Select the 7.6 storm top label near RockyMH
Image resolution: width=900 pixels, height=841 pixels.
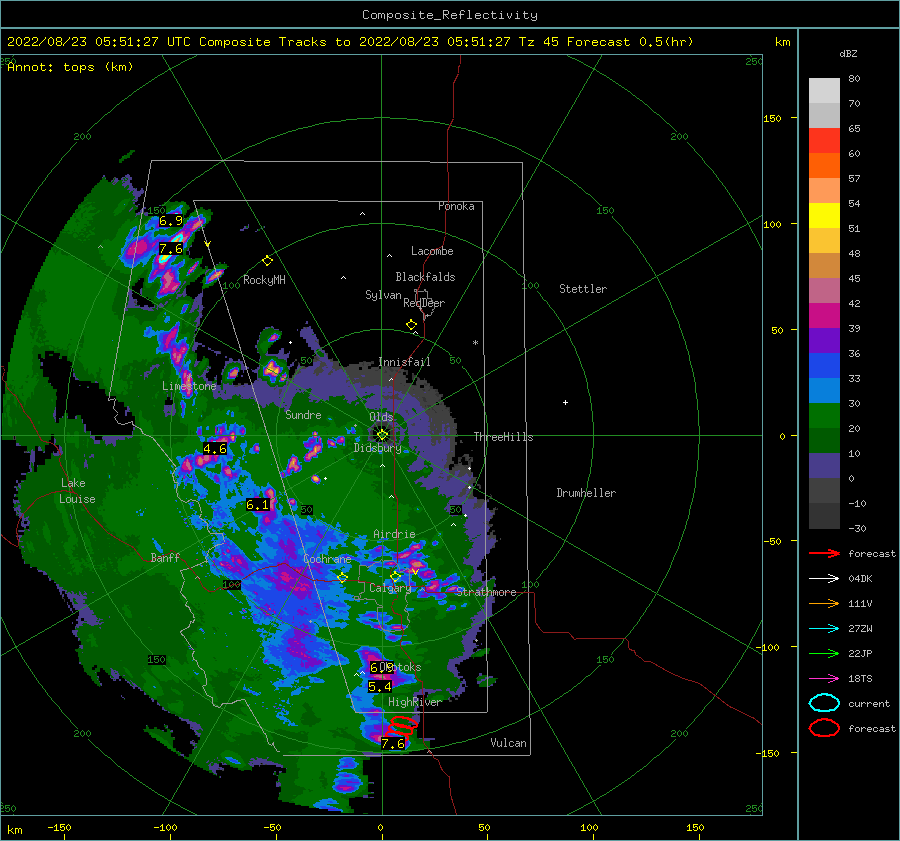coord(170,249)
